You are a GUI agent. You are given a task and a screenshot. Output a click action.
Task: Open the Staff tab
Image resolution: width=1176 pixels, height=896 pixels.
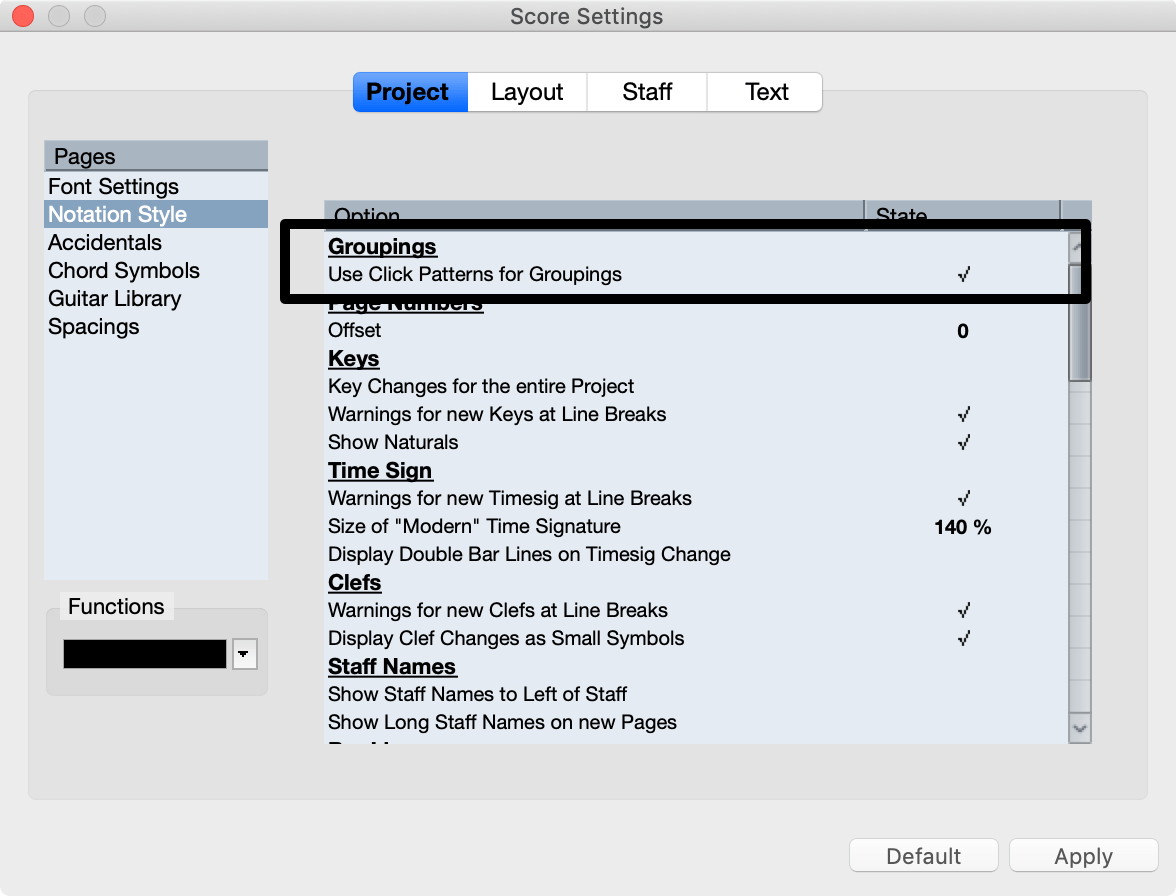tap(647, 92)
